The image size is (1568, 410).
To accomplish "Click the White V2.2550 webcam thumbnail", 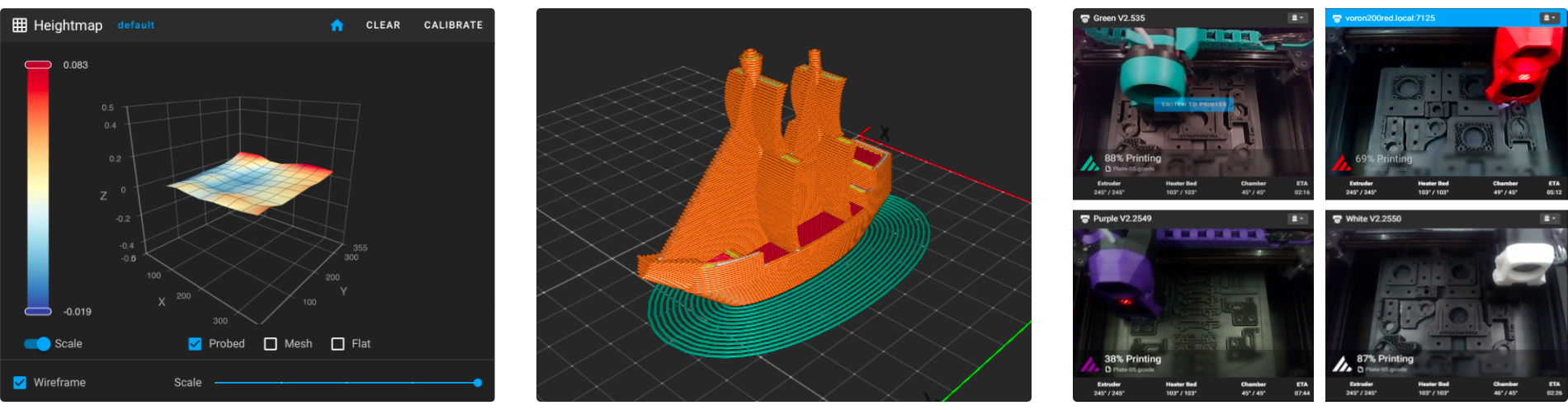I will point(1446,302).
